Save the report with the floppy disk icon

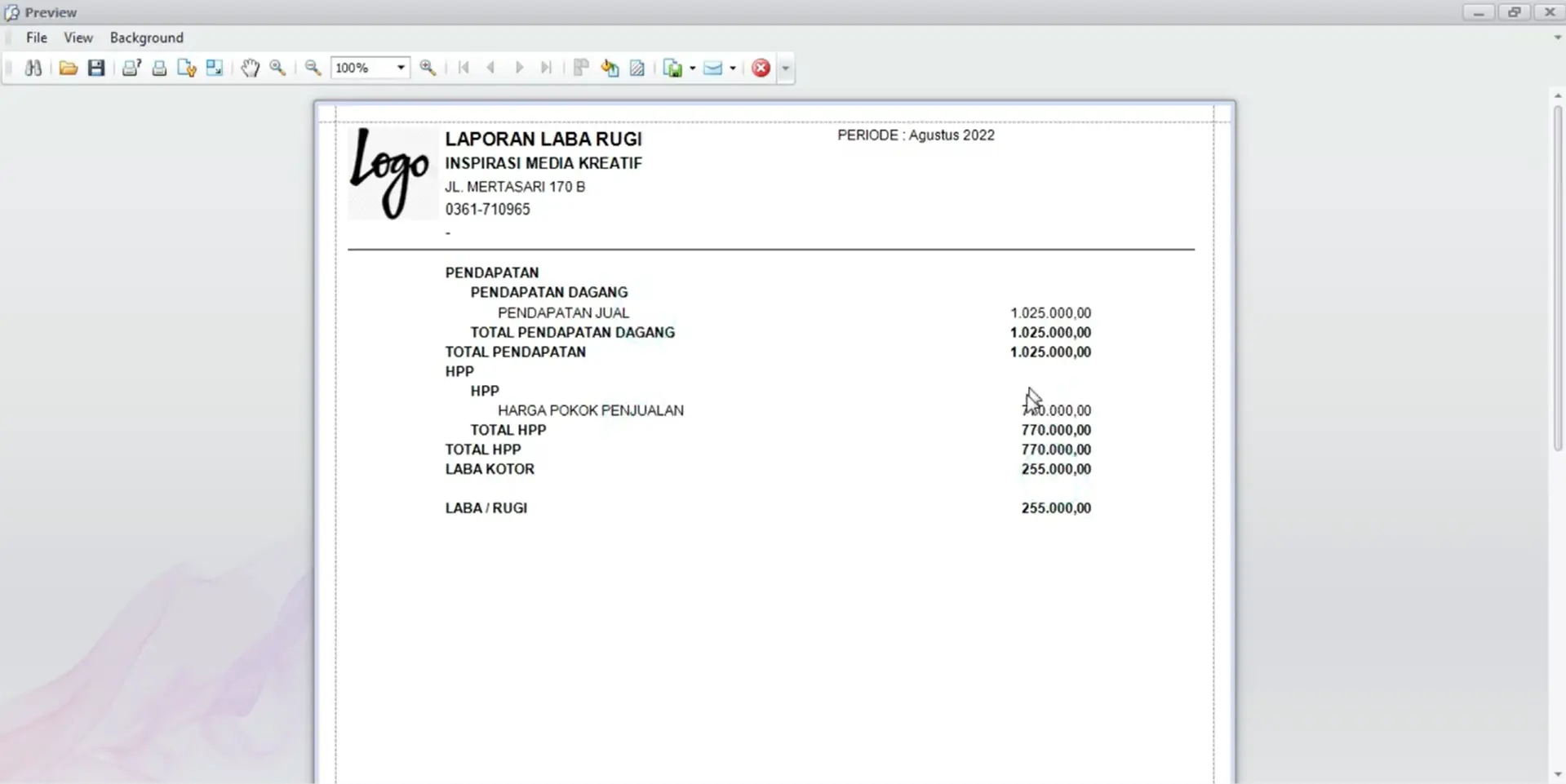(x=96, y=69)
